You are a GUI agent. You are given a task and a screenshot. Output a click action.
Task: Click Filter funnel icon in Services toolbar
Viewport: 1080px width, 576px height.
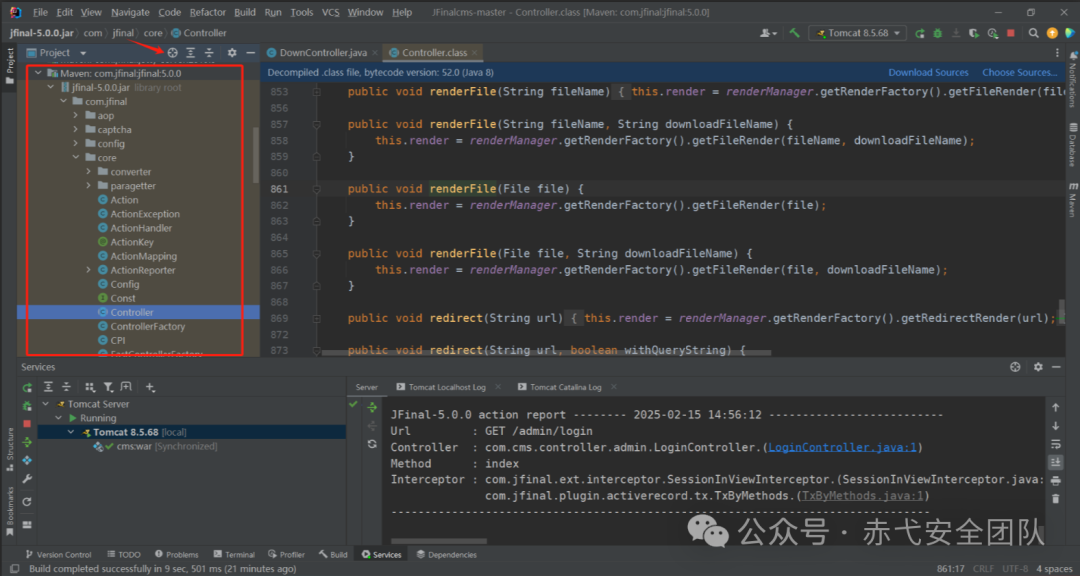[108, 387]
